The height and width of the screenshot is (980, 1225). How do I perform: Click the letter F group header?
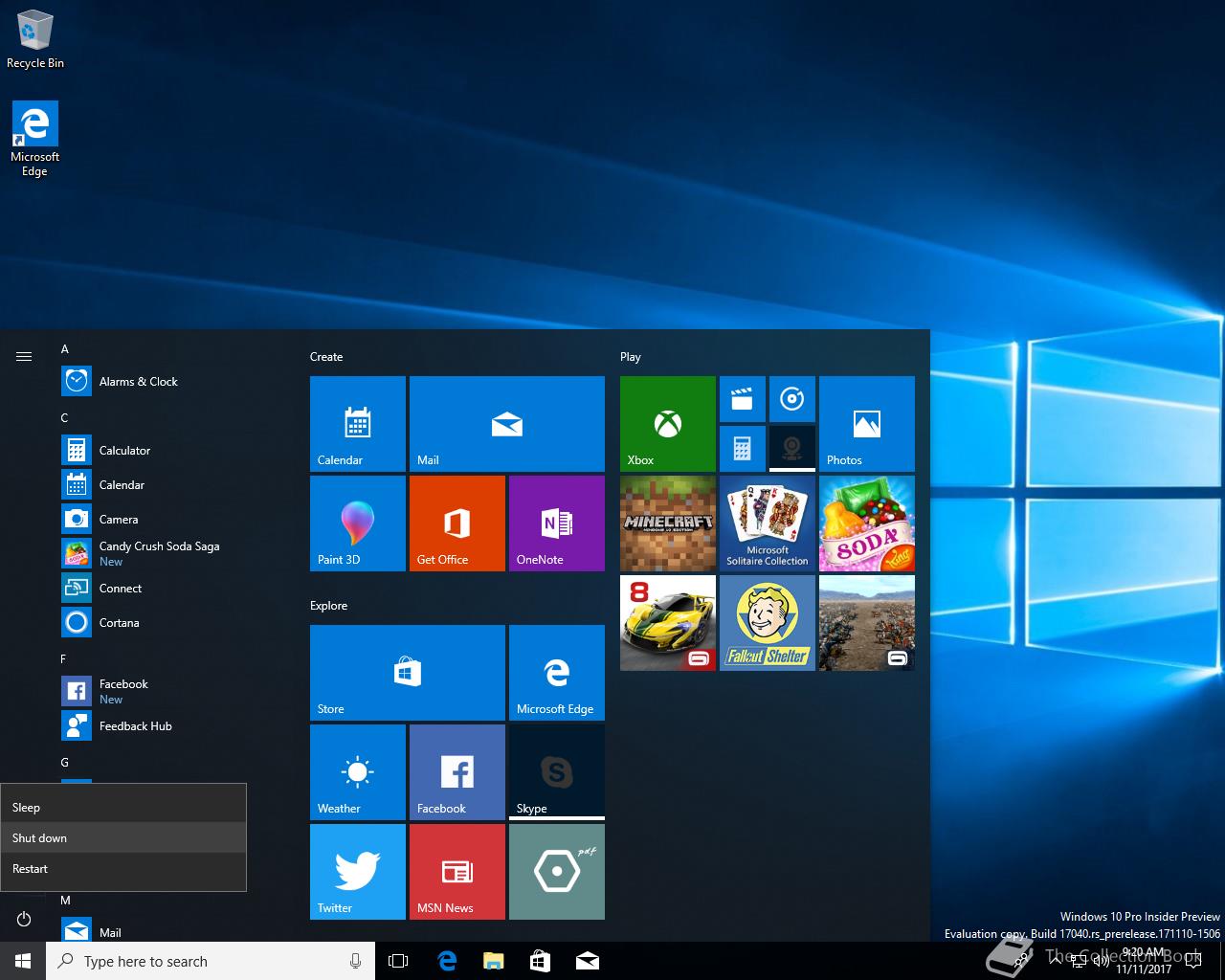[x=64, y=659]
